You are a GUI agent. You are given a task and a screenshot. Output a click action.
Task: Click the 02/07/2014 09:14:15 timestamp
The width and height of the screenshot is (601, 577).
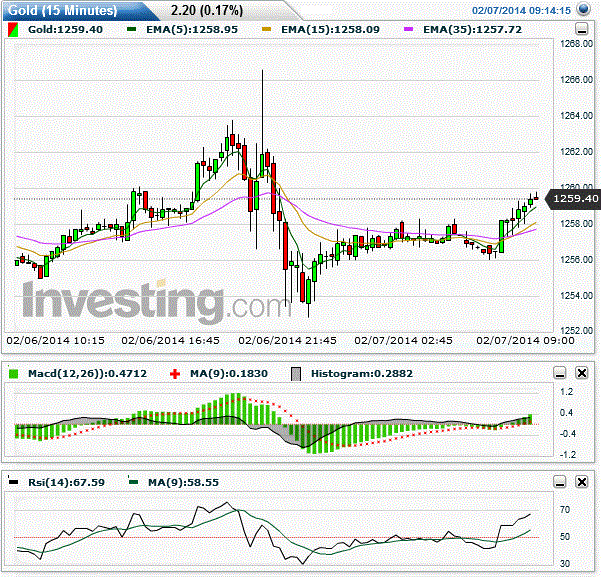tap(521, 10)
